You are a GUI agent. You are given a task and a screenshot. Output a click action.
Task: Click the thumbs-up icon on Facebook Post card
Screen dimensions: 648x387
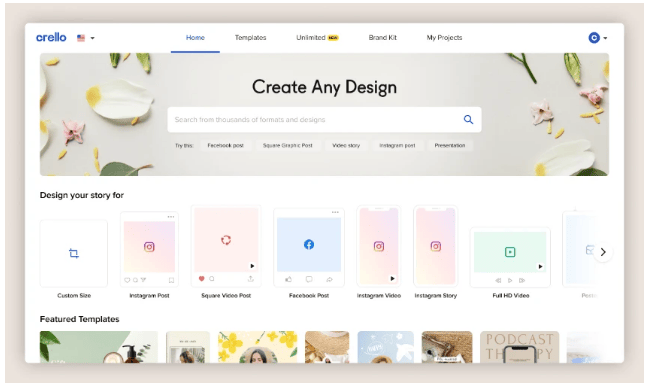[288, 280]
